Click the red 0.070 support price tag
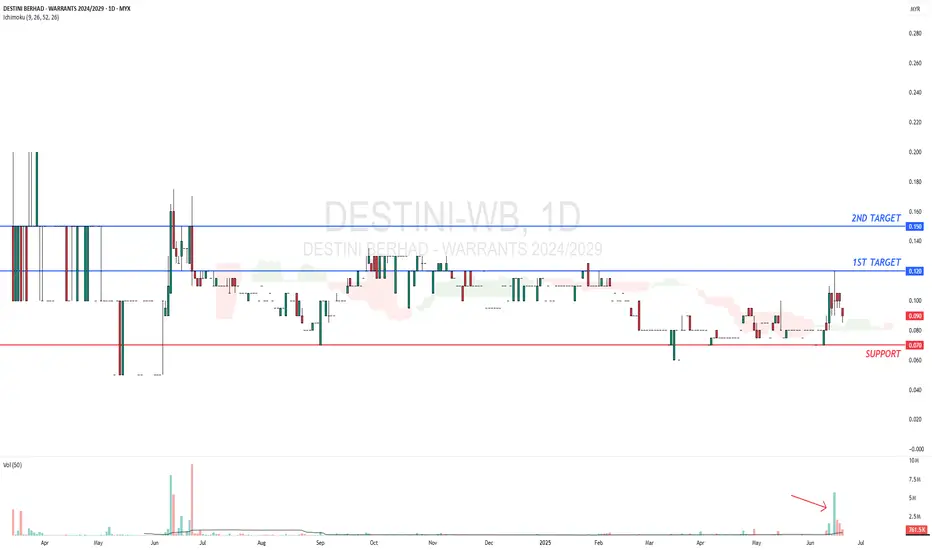932x550 pixels. [x=915, y=345]
